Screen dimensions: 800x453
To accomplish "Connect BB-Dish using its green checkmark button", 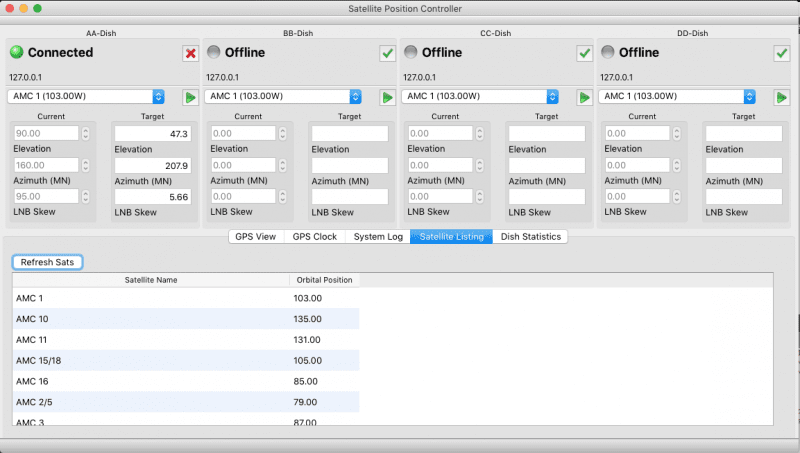I will click(x=388, y=53).
